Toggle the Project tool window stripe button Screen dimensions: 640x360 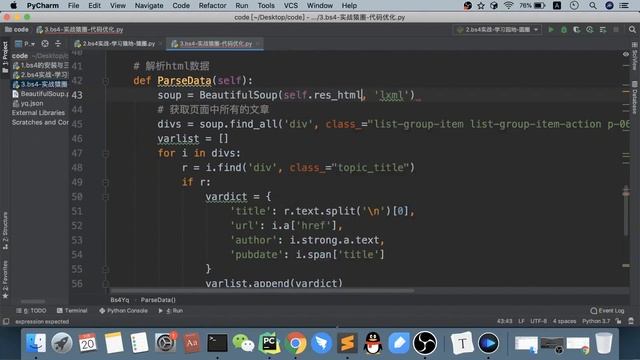5,58
